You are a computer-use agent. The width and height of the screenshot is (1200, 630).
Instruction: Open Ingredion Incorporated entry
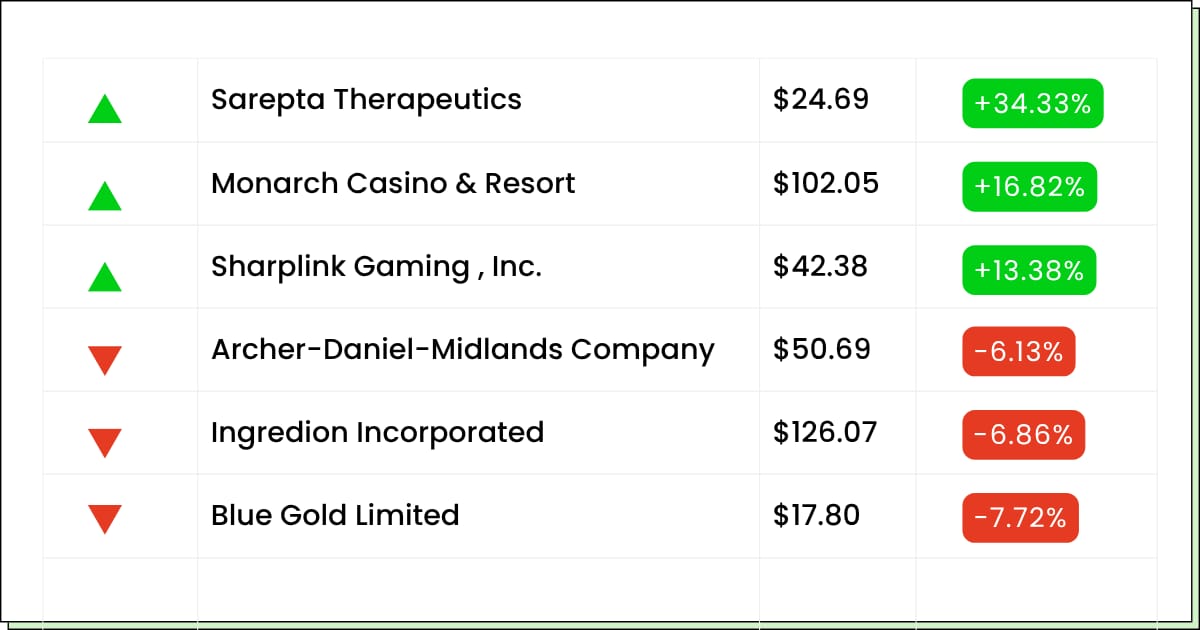pos(377,433)
